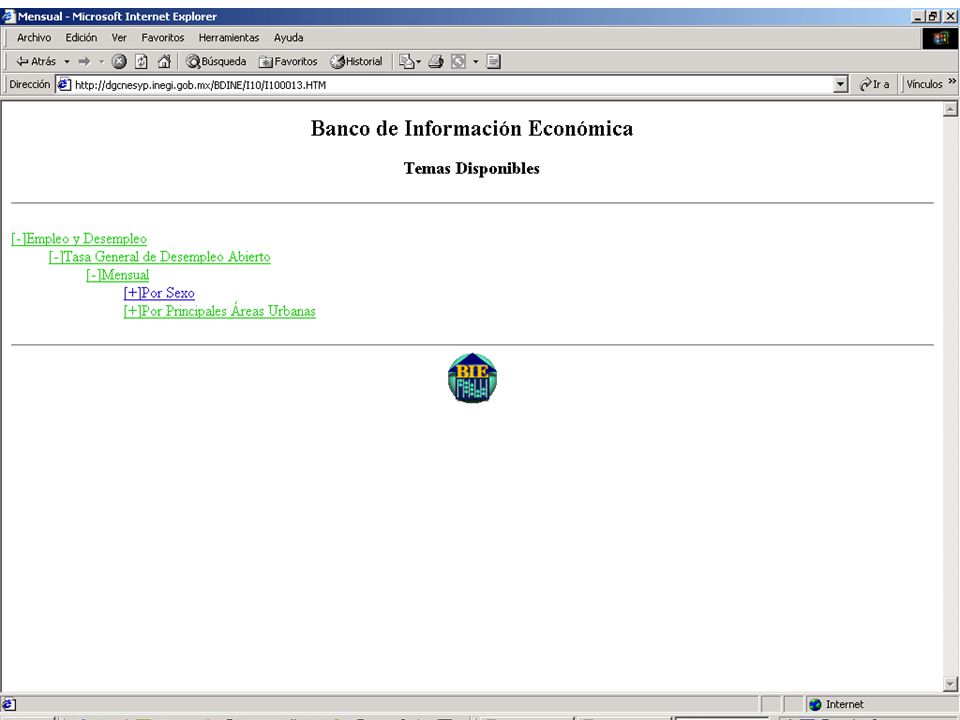Screen dimensions: 960x720
Task: Open the Atrás history dropdown arrow
Action: (67, 61)
